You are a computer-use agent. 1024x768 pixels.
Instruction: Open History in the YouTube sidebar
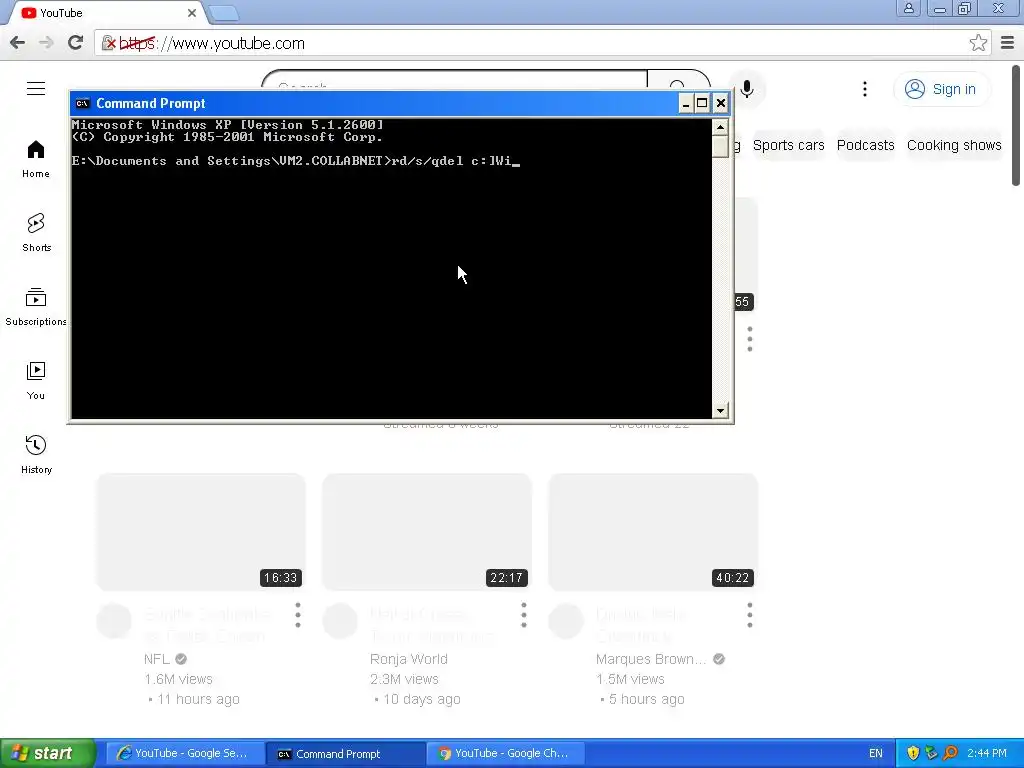tap(36, 455)
